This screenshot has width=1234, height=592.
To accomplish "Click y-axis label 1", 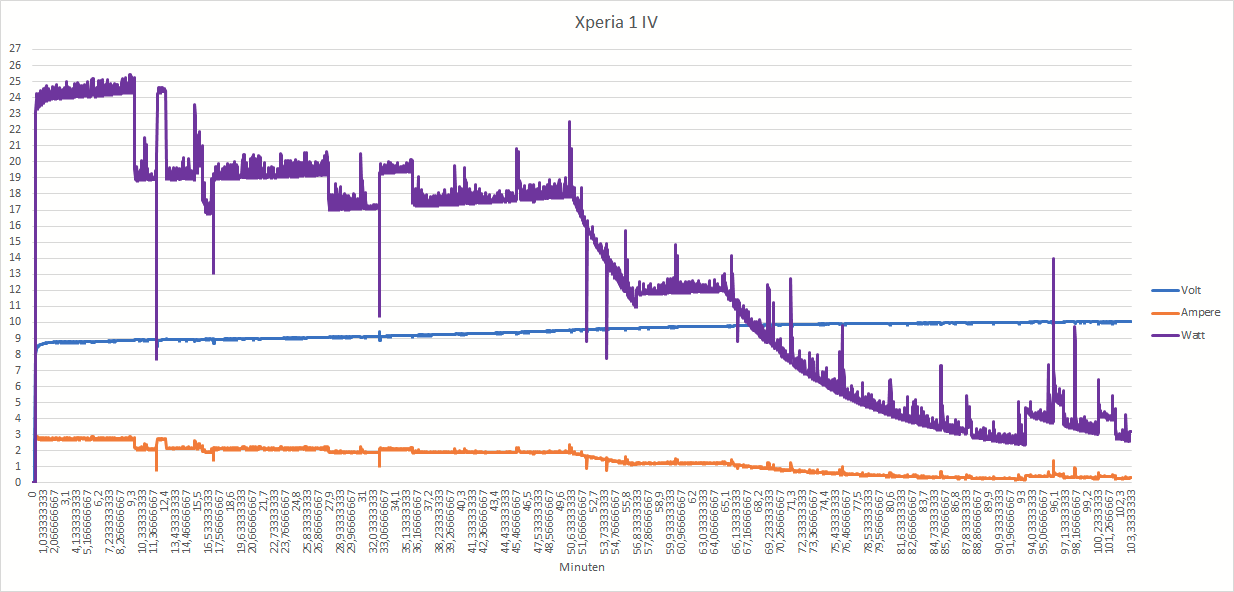I will [x=17, y=465].
